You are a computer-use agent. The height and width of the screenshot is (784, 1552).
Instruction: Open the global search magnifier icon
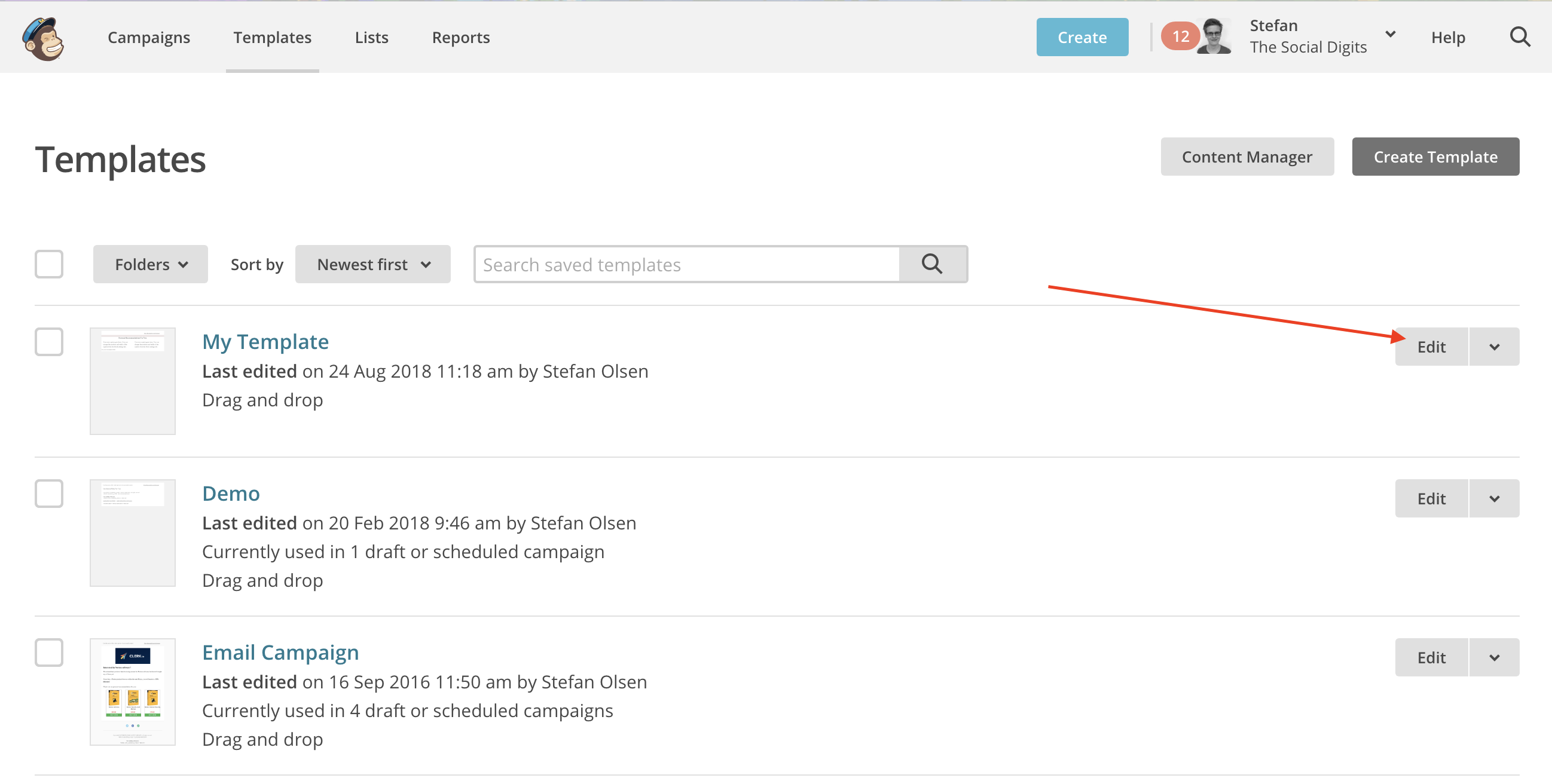[x=1519, y=37]
